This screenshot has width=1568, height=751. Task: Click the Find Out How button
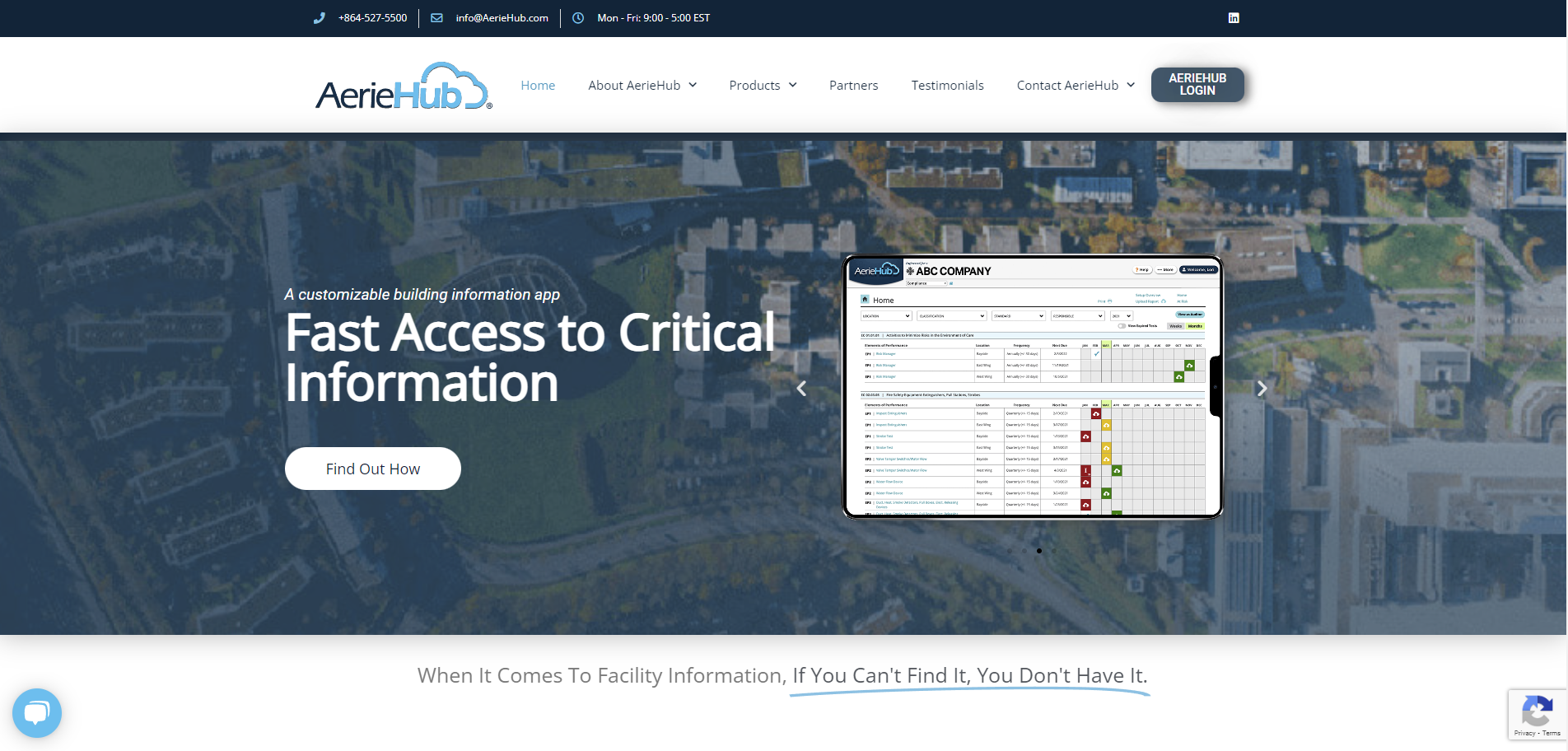pos(373,469)
